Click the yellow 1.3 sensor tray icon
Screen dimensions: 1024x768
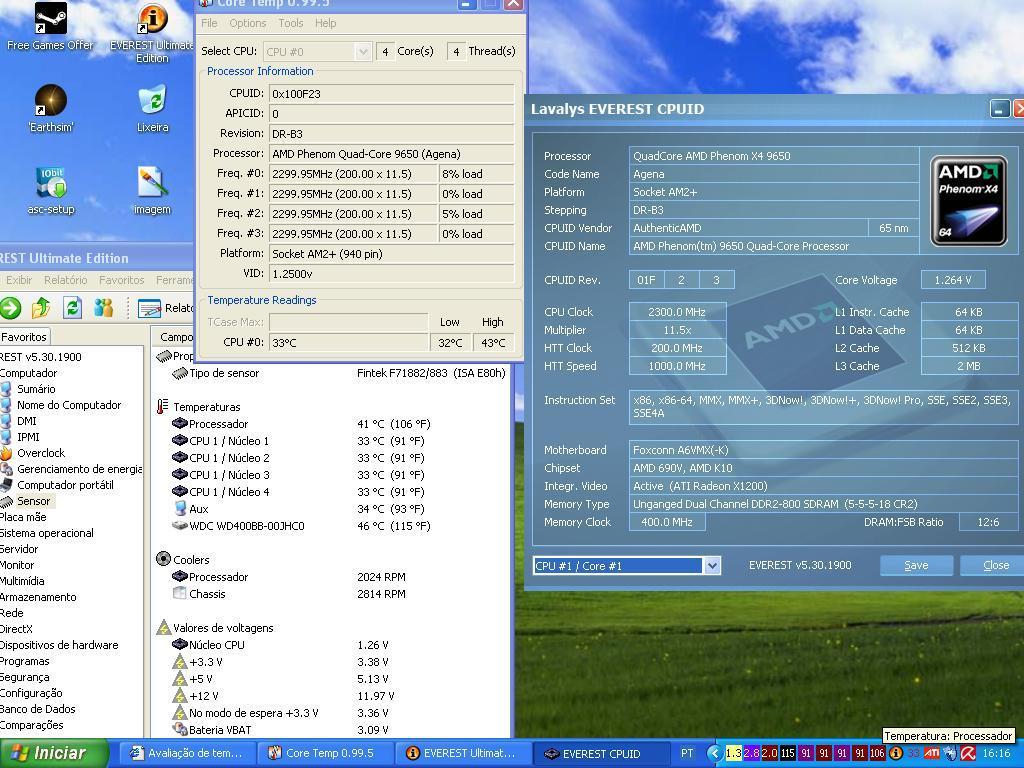(733, 753)
